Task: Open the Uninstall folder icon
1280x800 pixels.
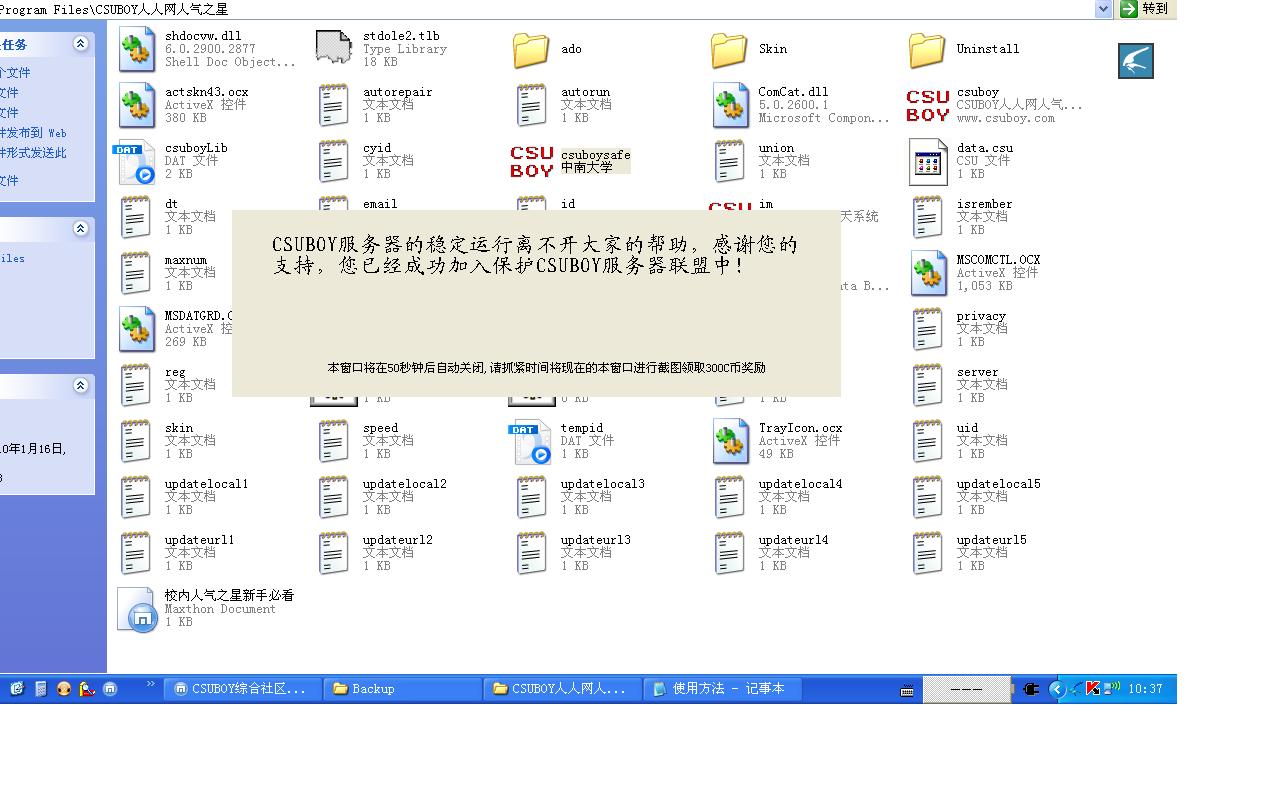Action: point(927,49)
